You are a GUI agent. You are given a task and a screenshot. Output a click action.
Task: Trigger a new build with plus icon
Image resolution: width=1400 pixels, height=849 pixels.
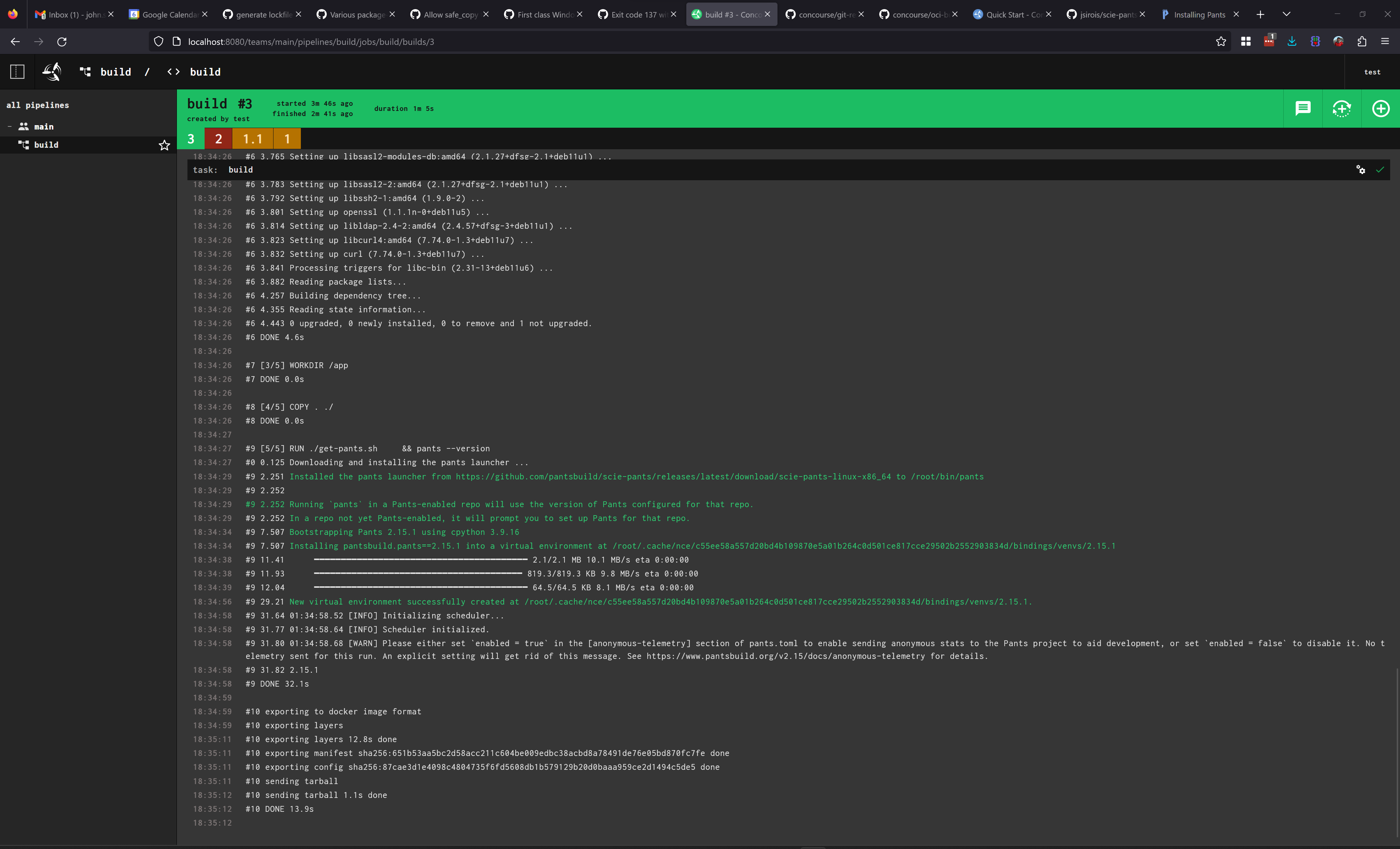click(x=1381, y=108)
